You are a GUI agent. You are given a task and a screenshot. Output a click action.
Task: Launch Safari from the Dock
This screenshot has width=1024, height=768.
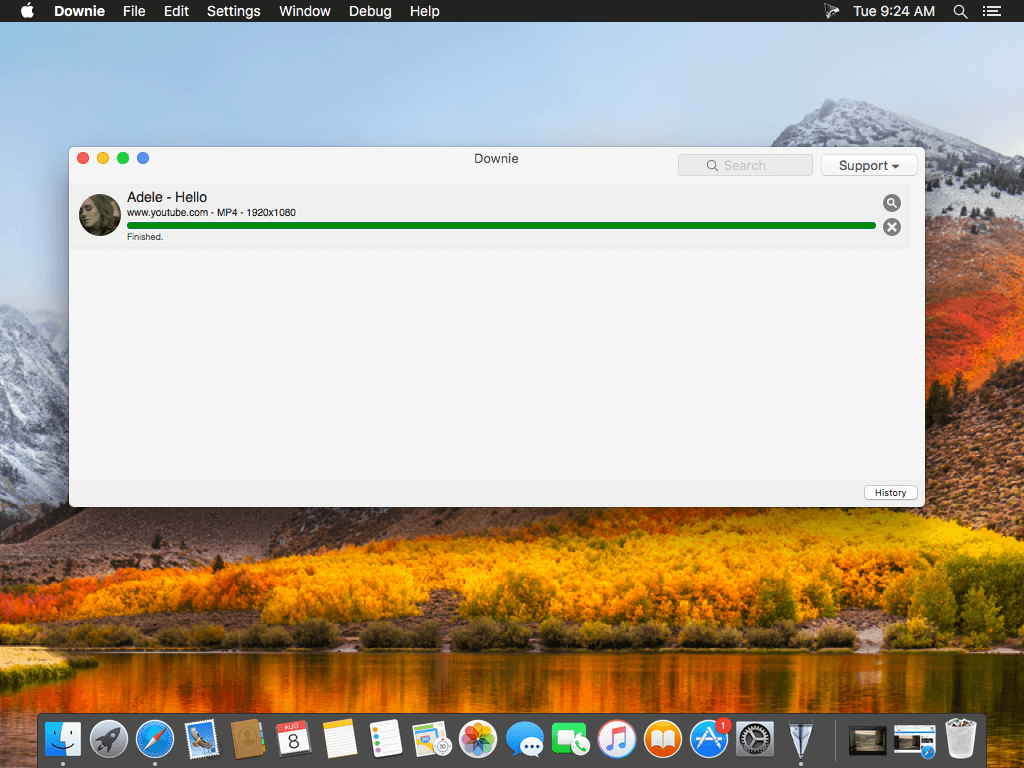(155, 739)
